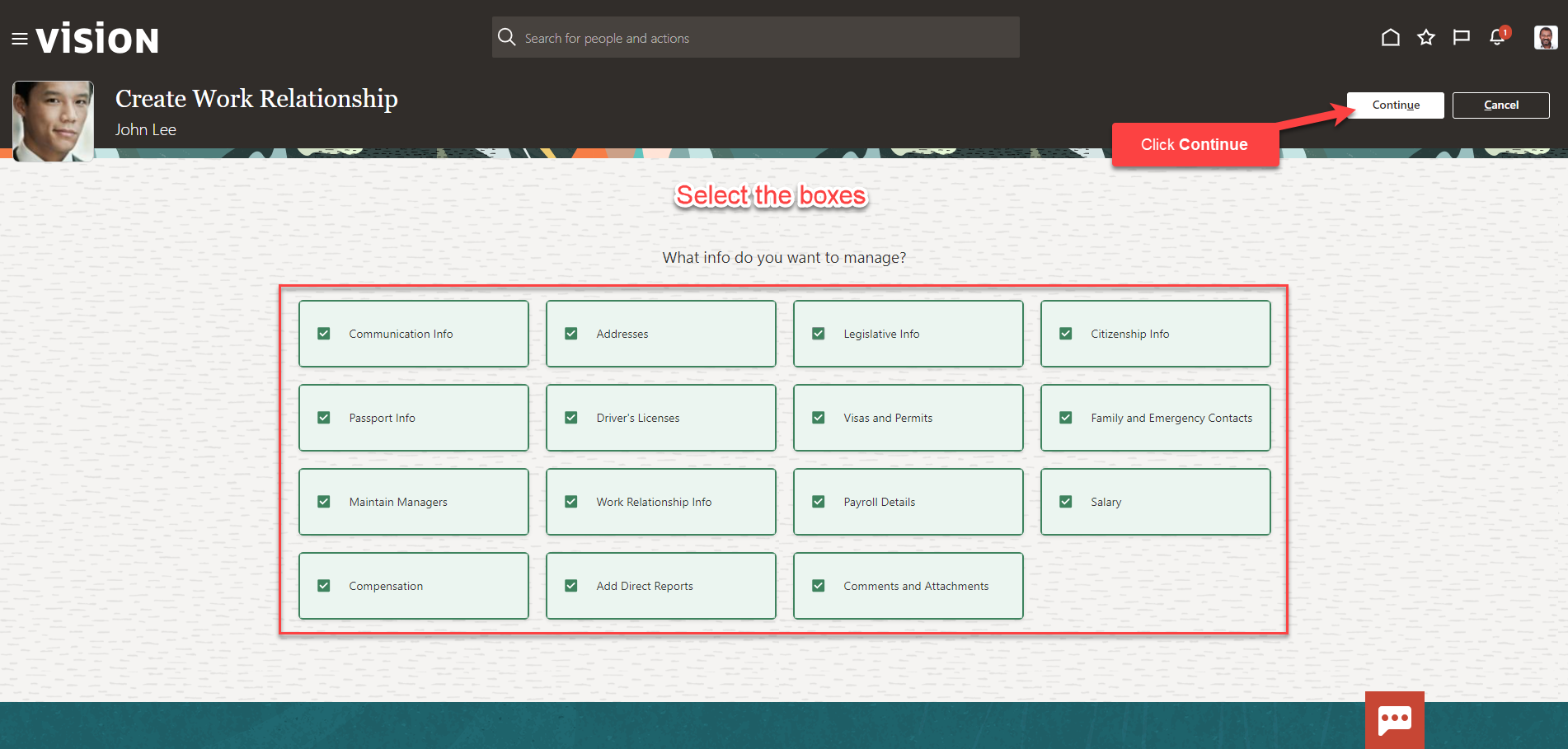Viewport: 1568px width, 749px height.
Task: Focus the Search for people and actions field
Action: click(x=756, y=37)
